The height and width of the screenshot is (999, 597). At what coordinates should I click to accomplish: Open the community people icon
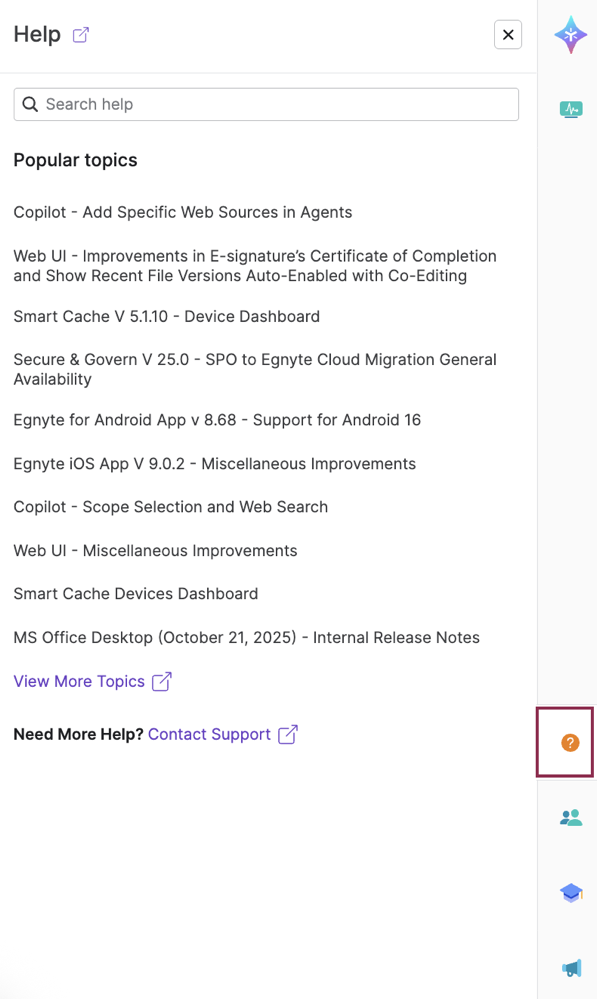tap(570, 817)
